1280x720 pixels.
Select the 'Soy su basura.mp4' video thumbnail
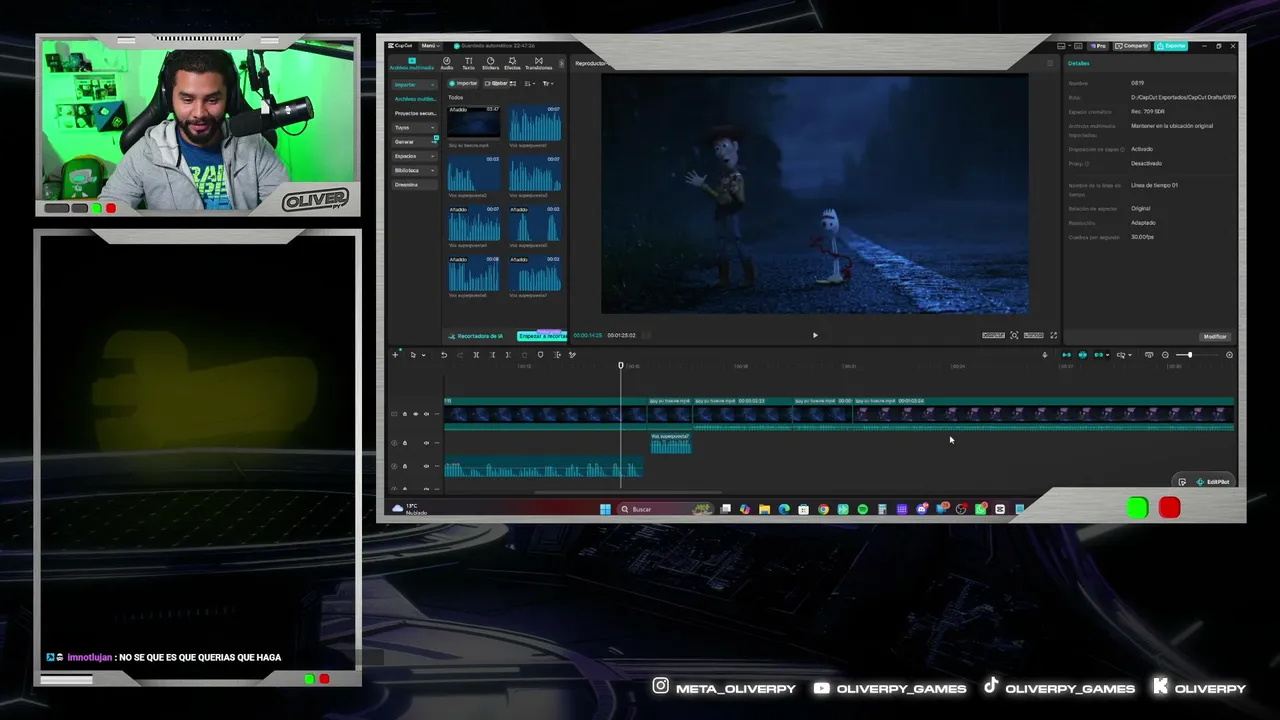(473, 122)
